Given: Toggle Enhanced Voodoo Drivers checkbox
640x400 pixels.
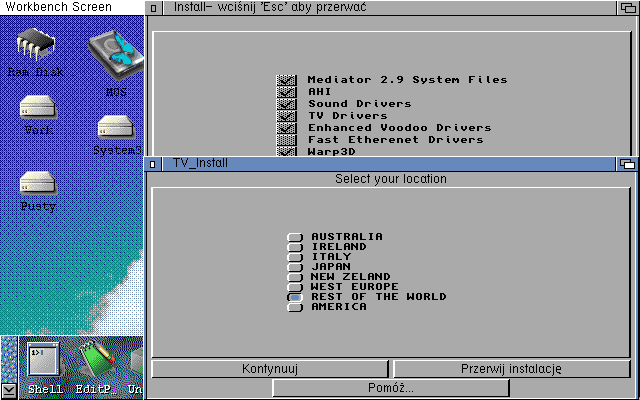Looking at the screenshot, I should coord(286,128).
